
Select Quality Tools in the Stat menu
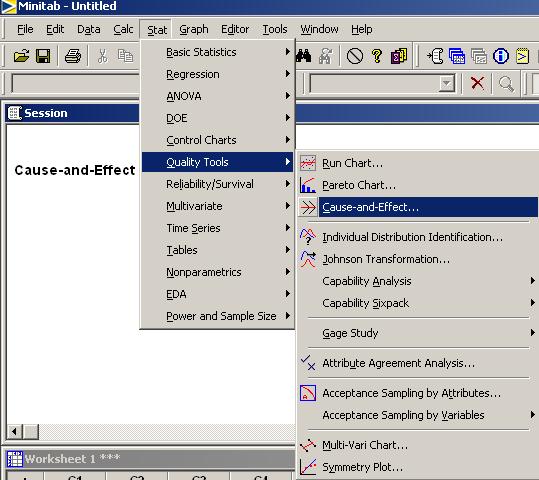coord(218,162)
